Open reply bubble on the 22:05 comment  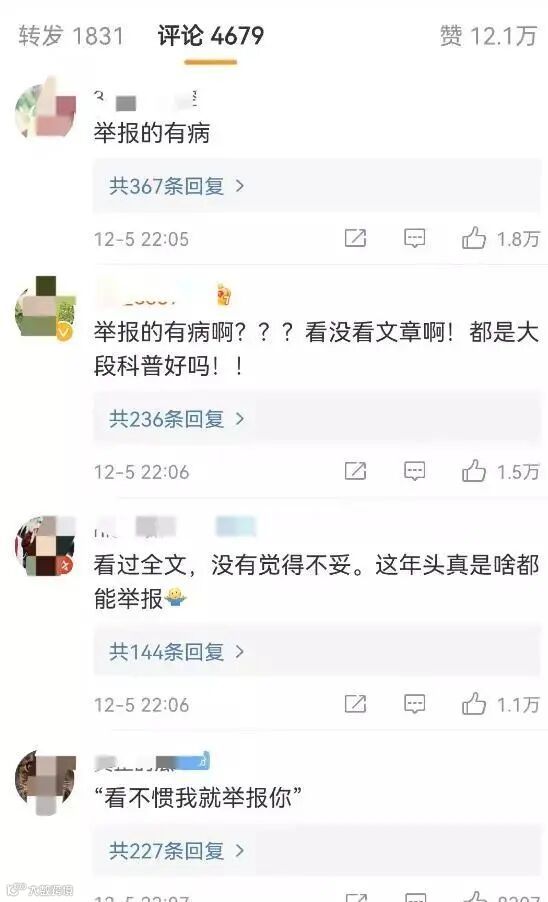(x=414, y=238)
